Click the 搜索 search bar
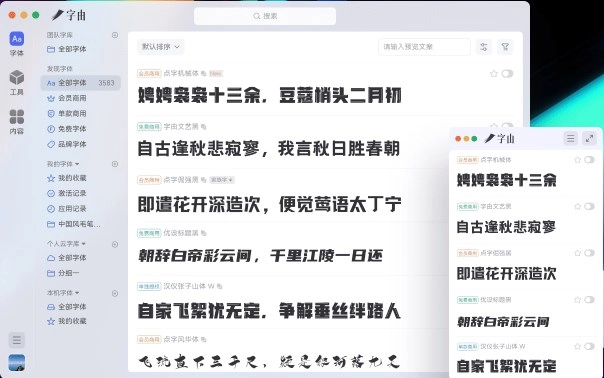The width and height of the screenshot is (604, 378). (x=265, y=16)
